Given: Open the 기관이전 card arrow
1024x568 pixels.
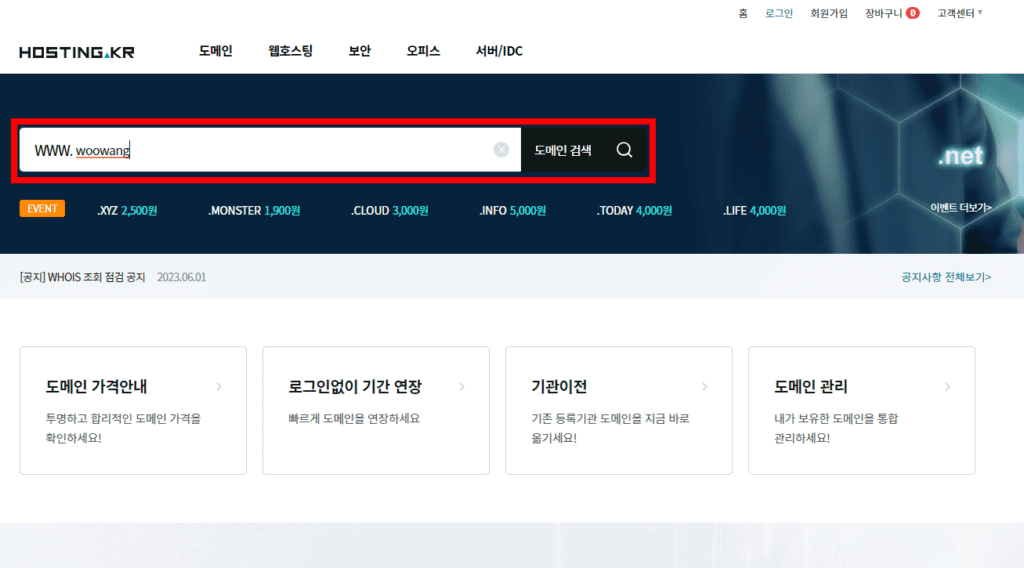Looking at the screenshot, I should (705, 386).
